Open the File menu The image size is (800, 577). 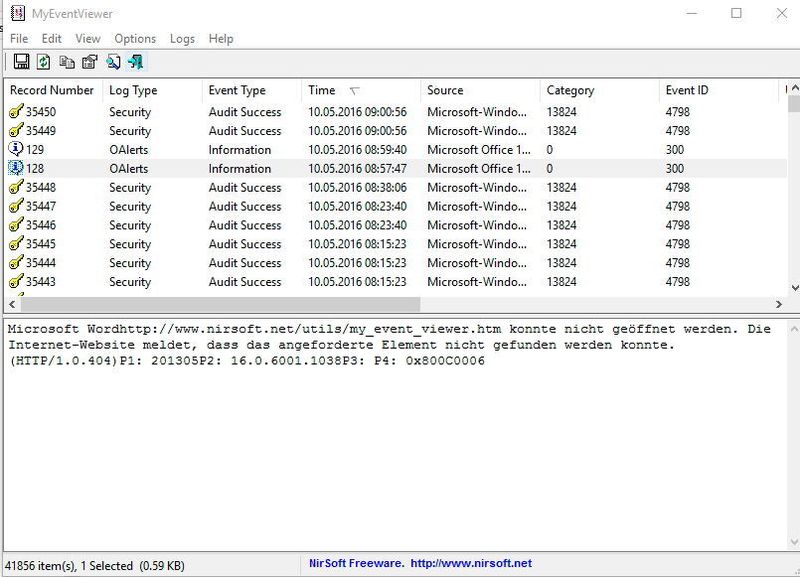[x=18, y=38]
